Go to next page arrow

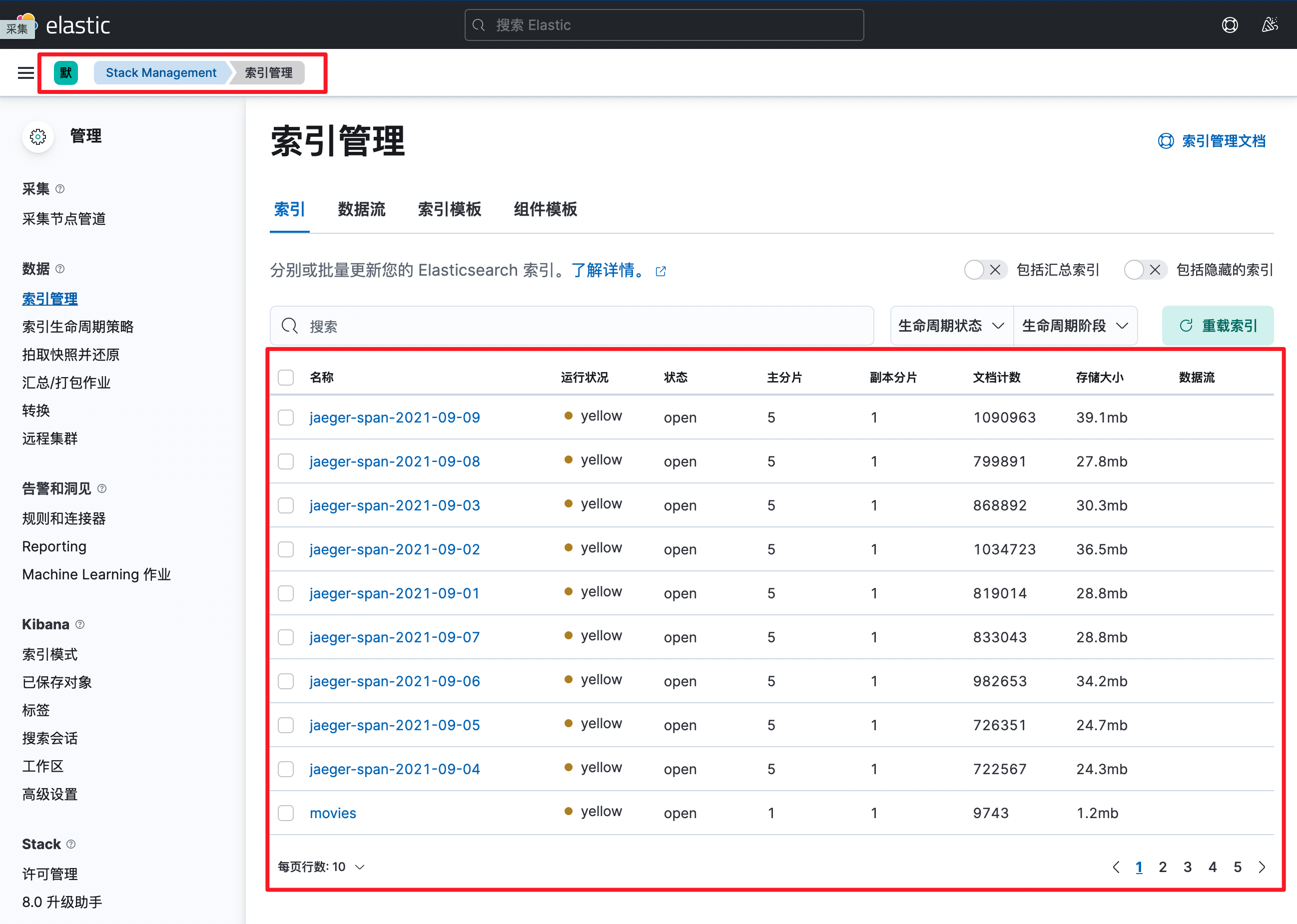click(x=1262, y=867)
